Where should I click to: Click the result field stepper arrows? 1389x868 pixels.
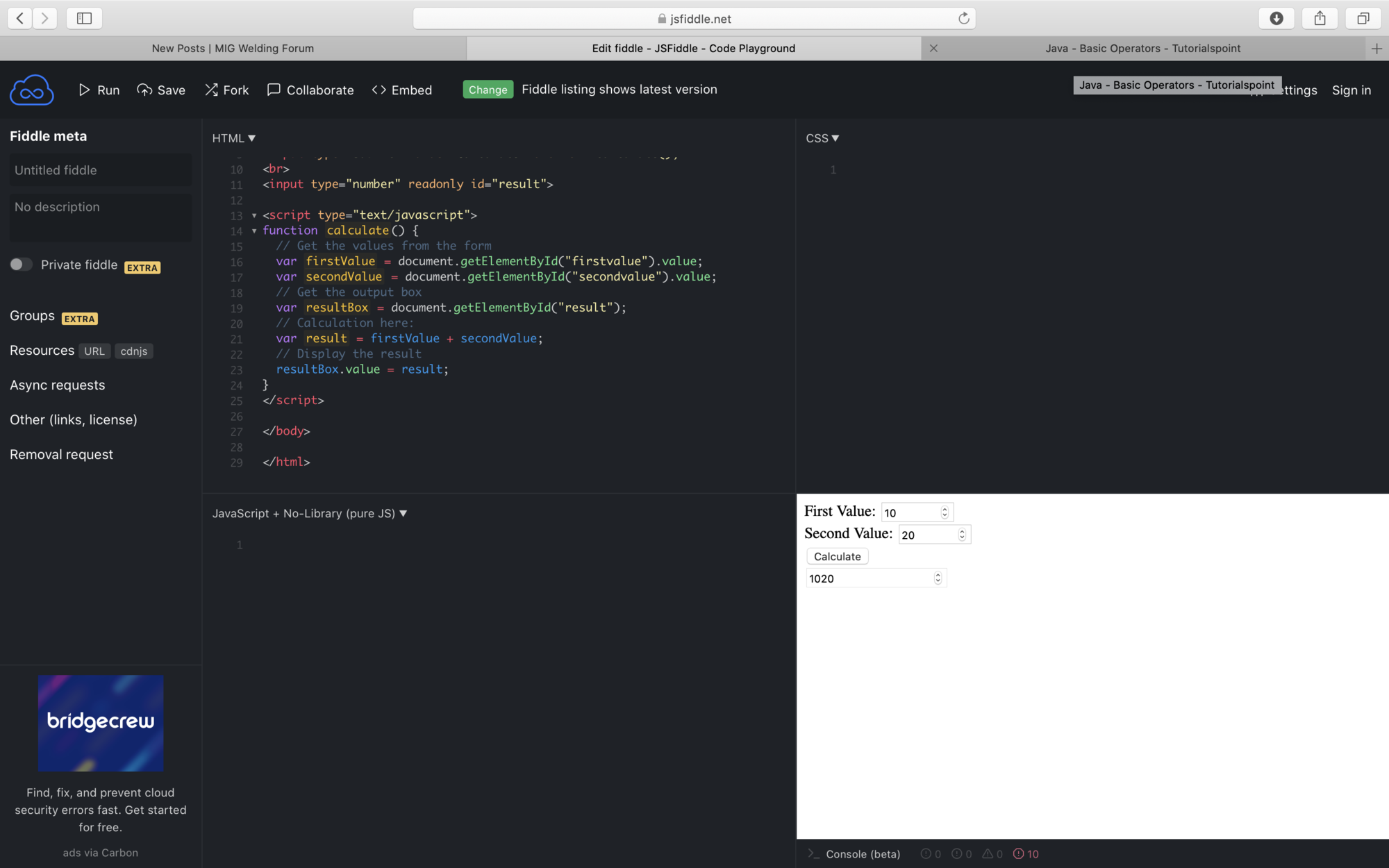pyautogui.click(x=938, y=578)
